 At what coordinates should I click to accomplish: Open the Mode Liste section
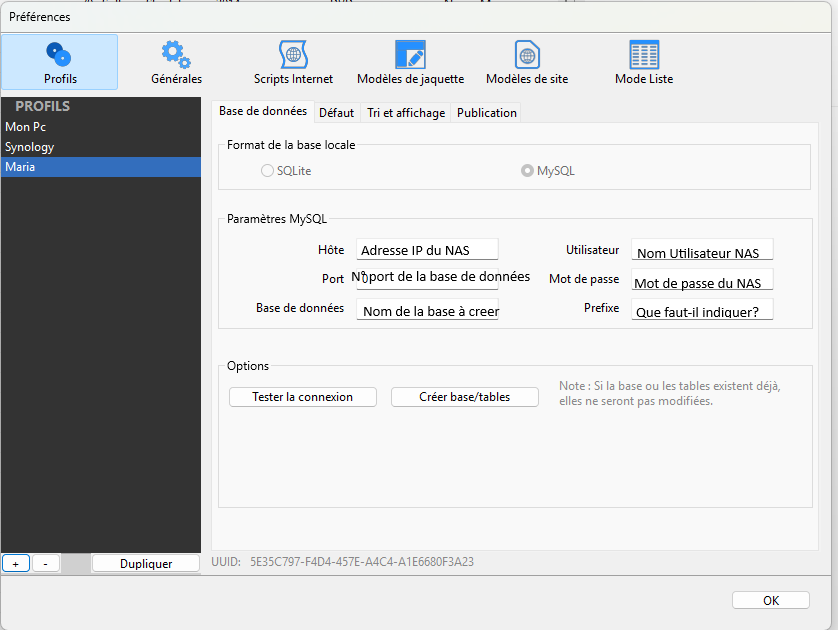coord(644,62)
